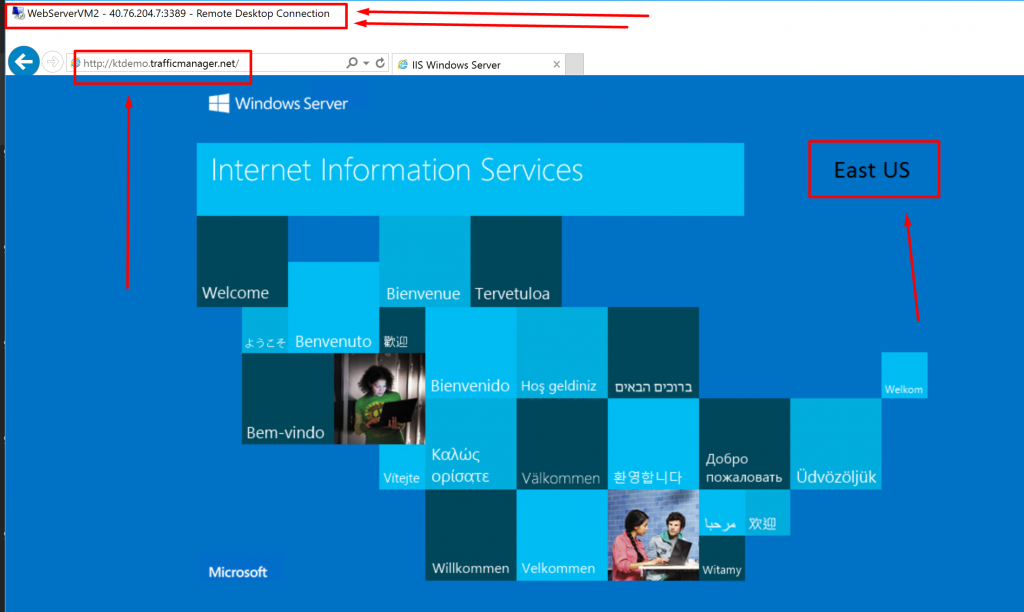Click the Benvenuto tile
The height and width of the screenshot is (612, 1024).
(333, 307)
